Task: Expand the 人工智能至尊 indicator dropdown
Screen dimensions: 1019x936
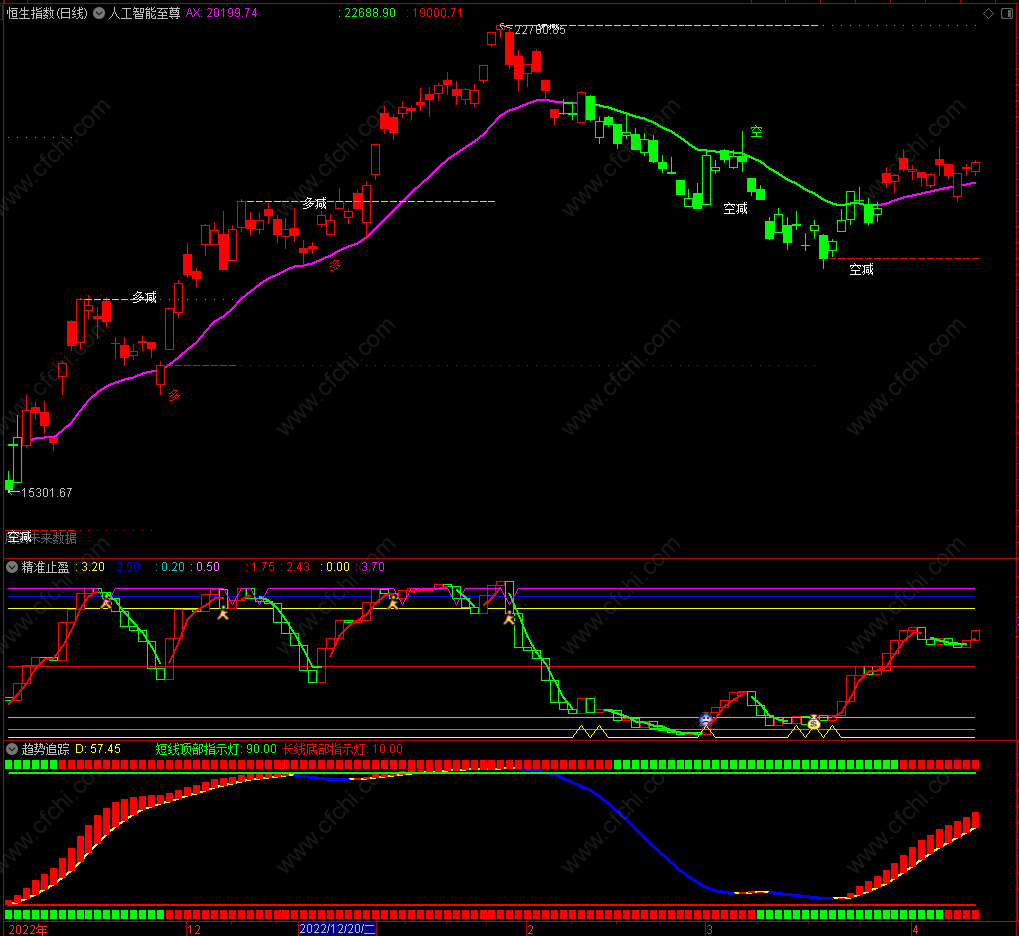Action: tap(98, 13)
